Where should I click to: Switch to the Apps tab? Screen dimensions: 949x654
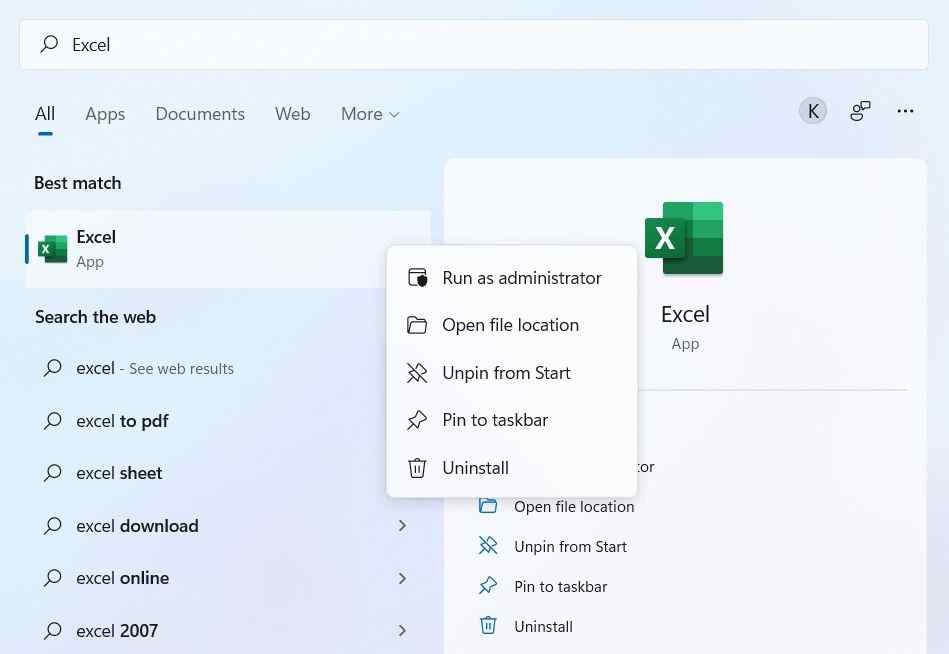105,114
